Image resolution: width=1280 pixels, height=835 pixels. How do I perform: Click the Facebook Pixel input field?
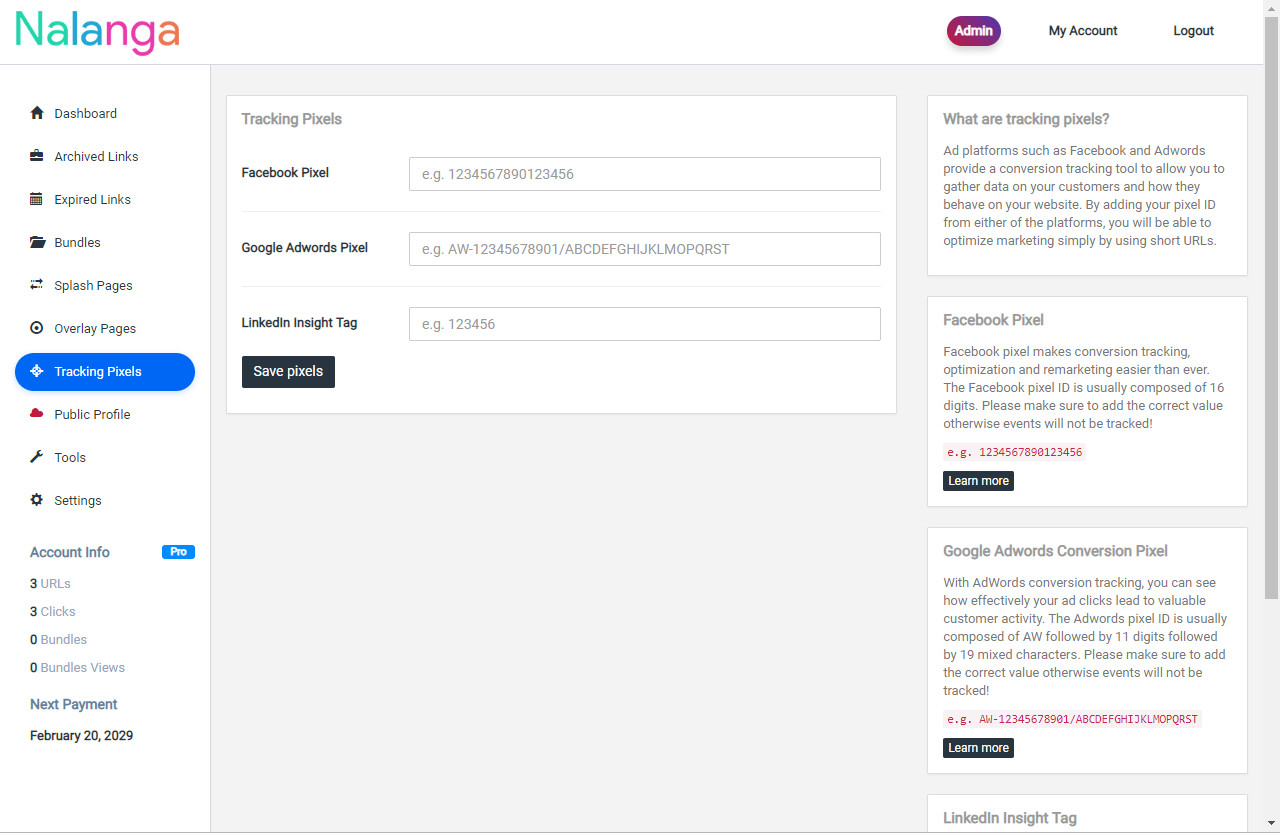644,173
